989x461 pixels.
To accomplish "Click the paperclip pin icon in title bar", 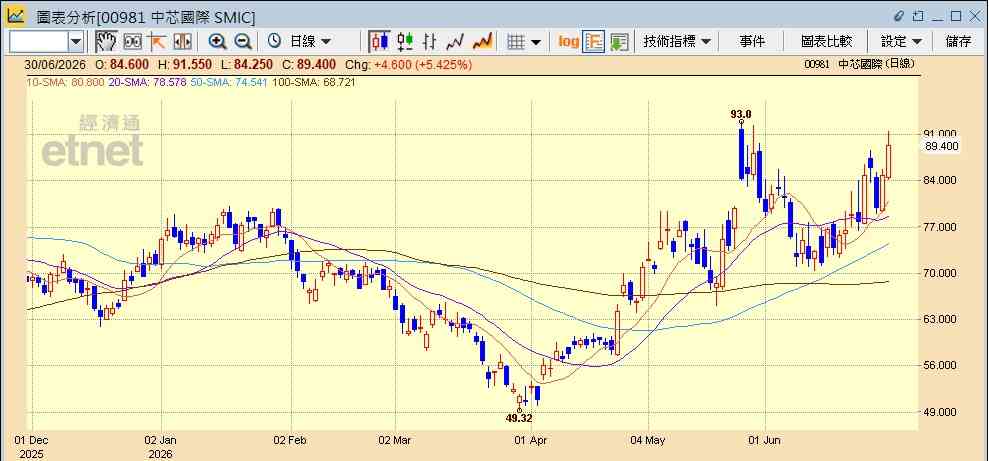I will pos(899,16).
